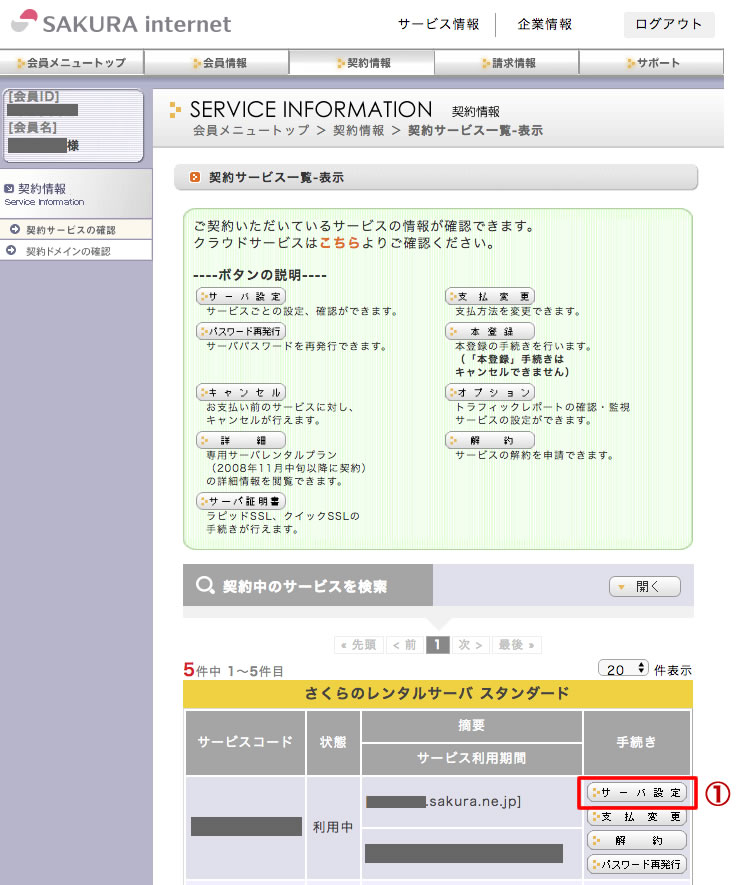Switch to the 会員情報 tab

[x=218, y=63]
